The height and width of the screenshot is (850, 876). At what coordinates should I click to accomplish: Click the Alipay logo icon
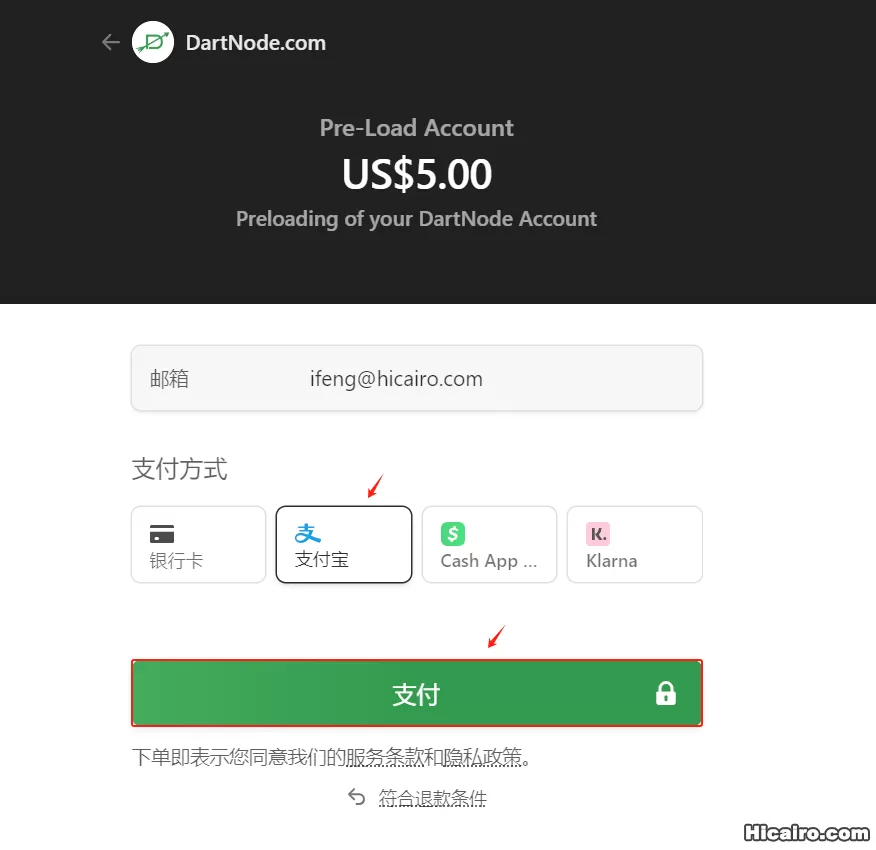[307, 533]
